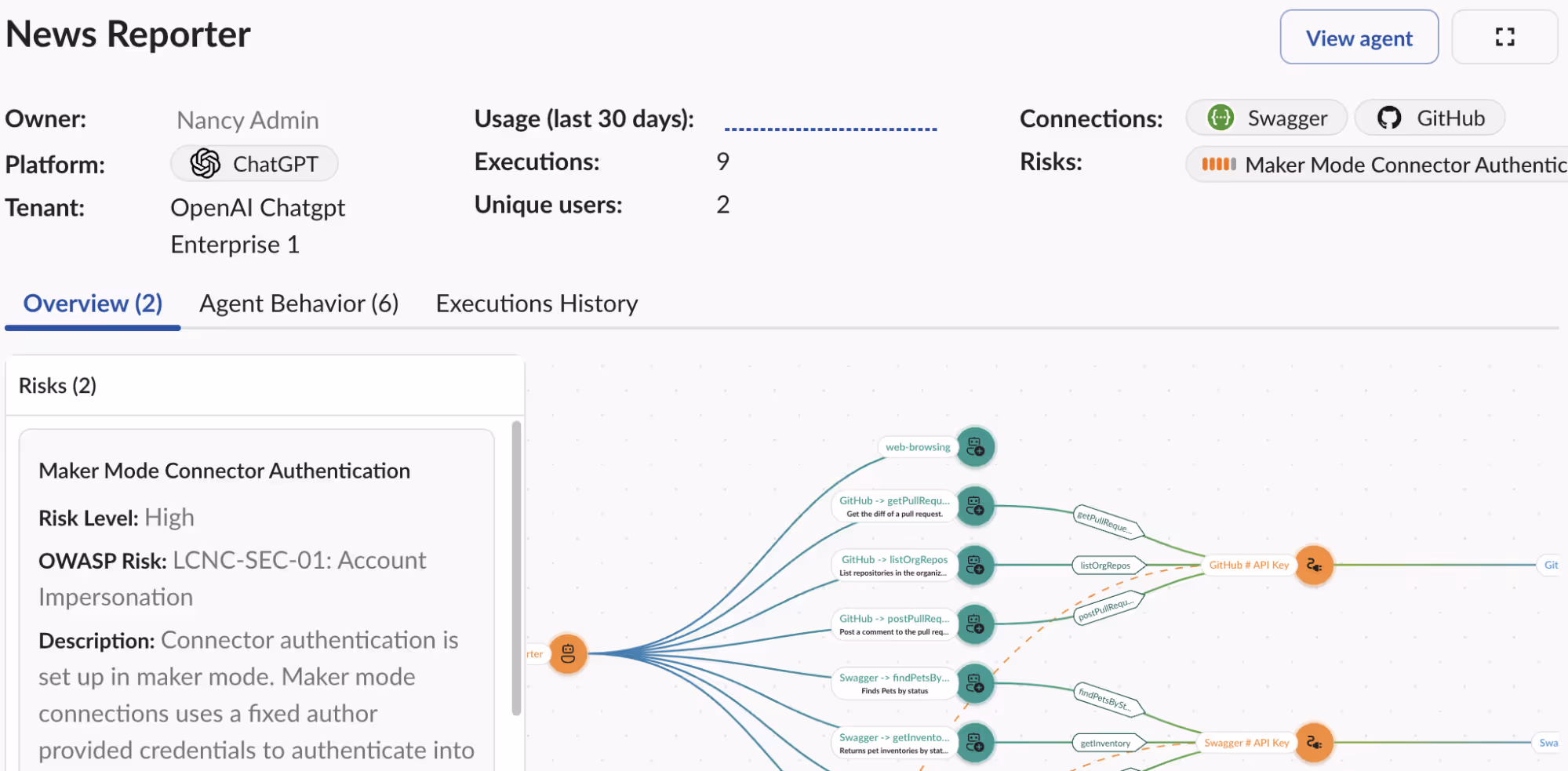The image size is (1568, 771).
Task: Expand the graph using the fullscreen icon
Action: click(x=1504, y=36)
